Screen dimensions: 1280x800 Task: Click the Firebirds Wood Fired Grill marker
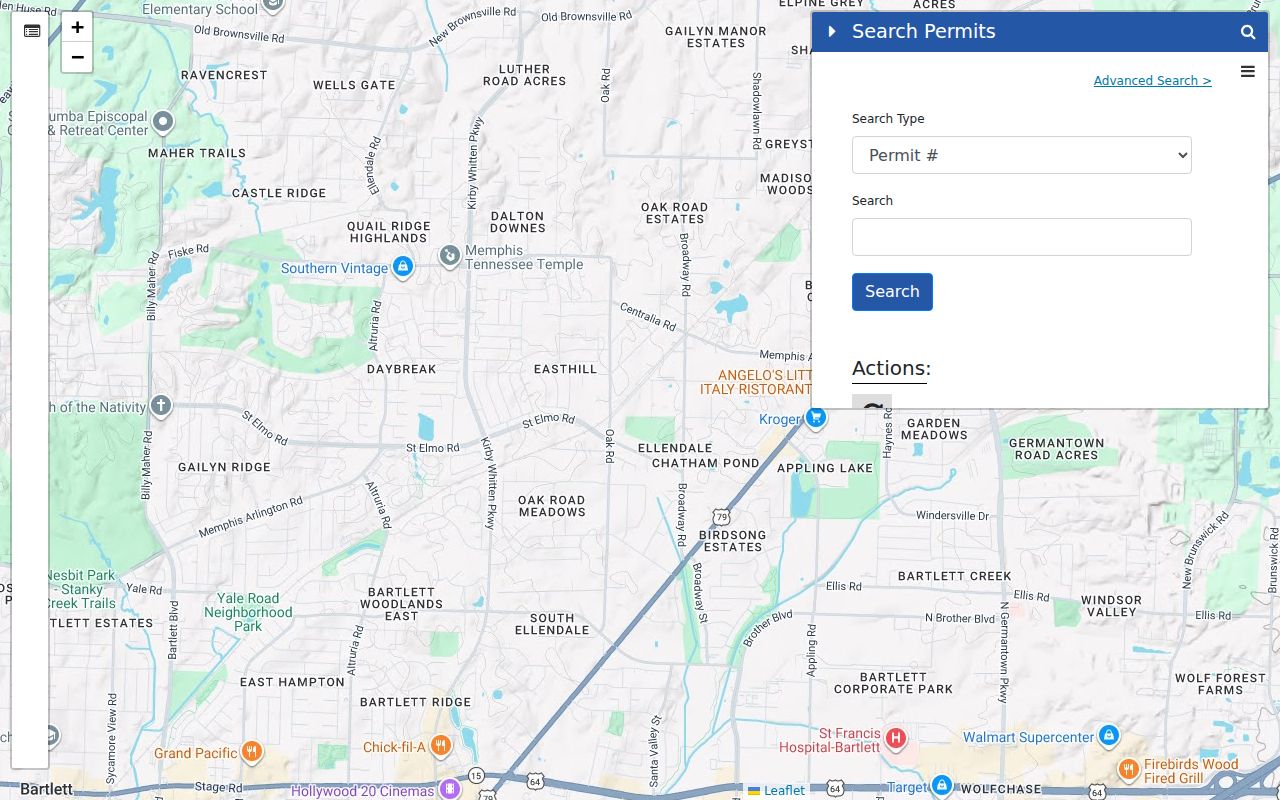point(1128,770)
